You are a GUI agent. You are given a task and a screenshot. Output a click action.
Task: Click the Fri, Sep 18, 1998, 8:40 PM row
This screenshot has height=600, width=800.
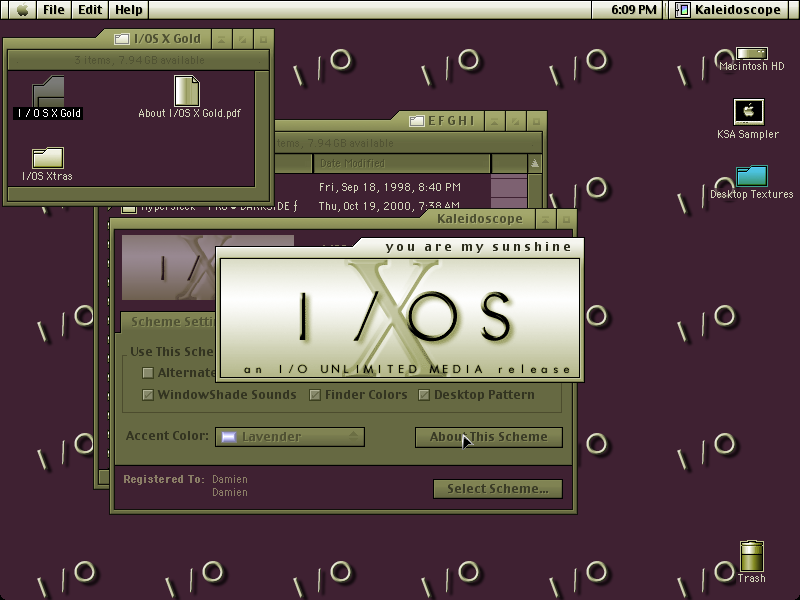coord(390,187)
